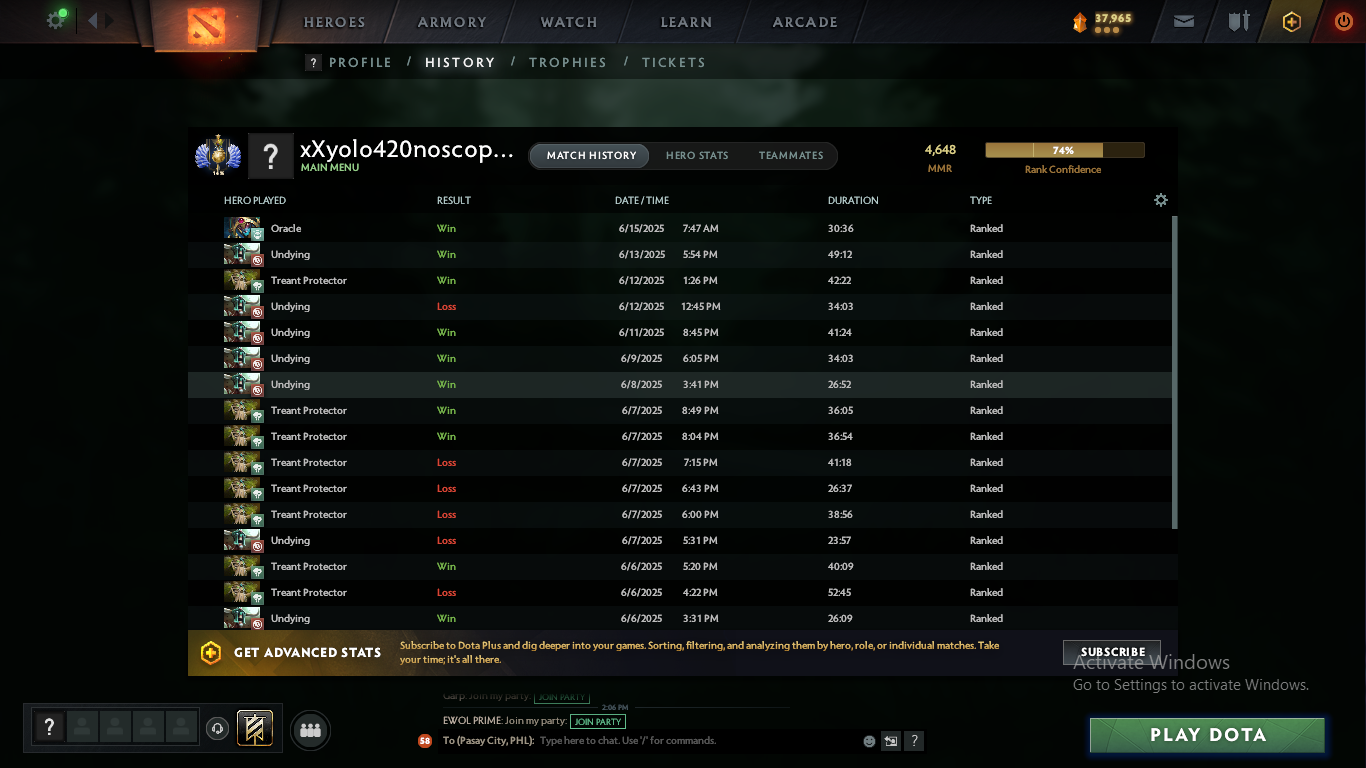Click the first empty party slot

point(82,726)
